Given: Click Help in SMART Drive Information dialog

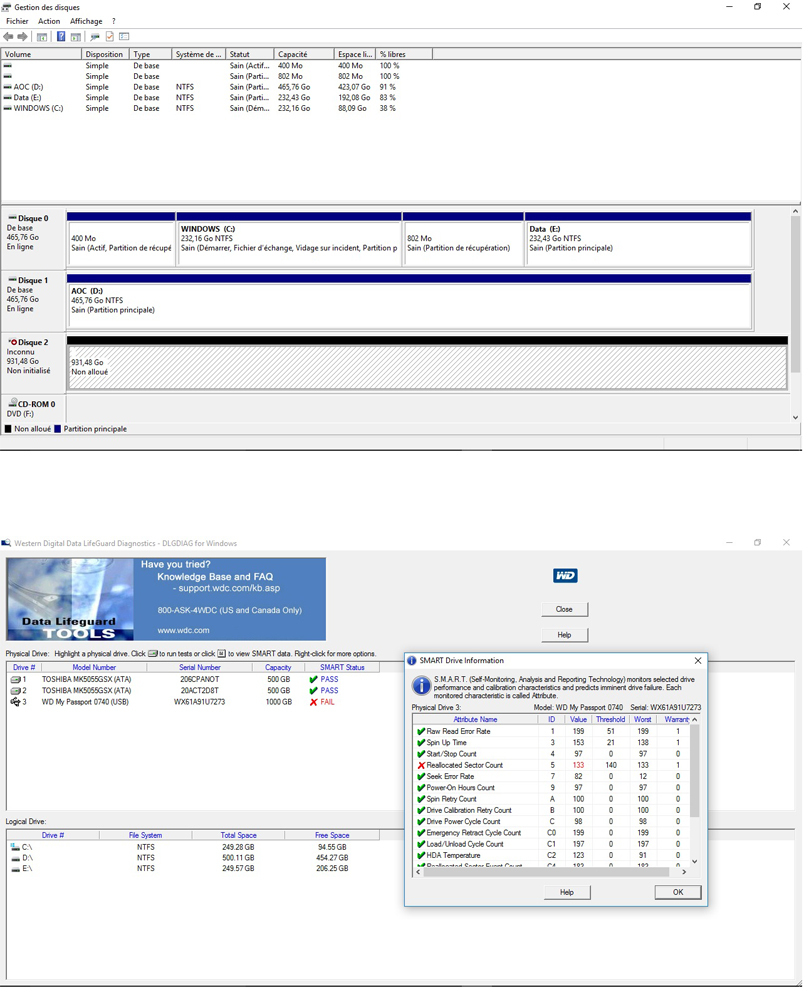Looking at the screenshot, I should click(x=567, y=893).
